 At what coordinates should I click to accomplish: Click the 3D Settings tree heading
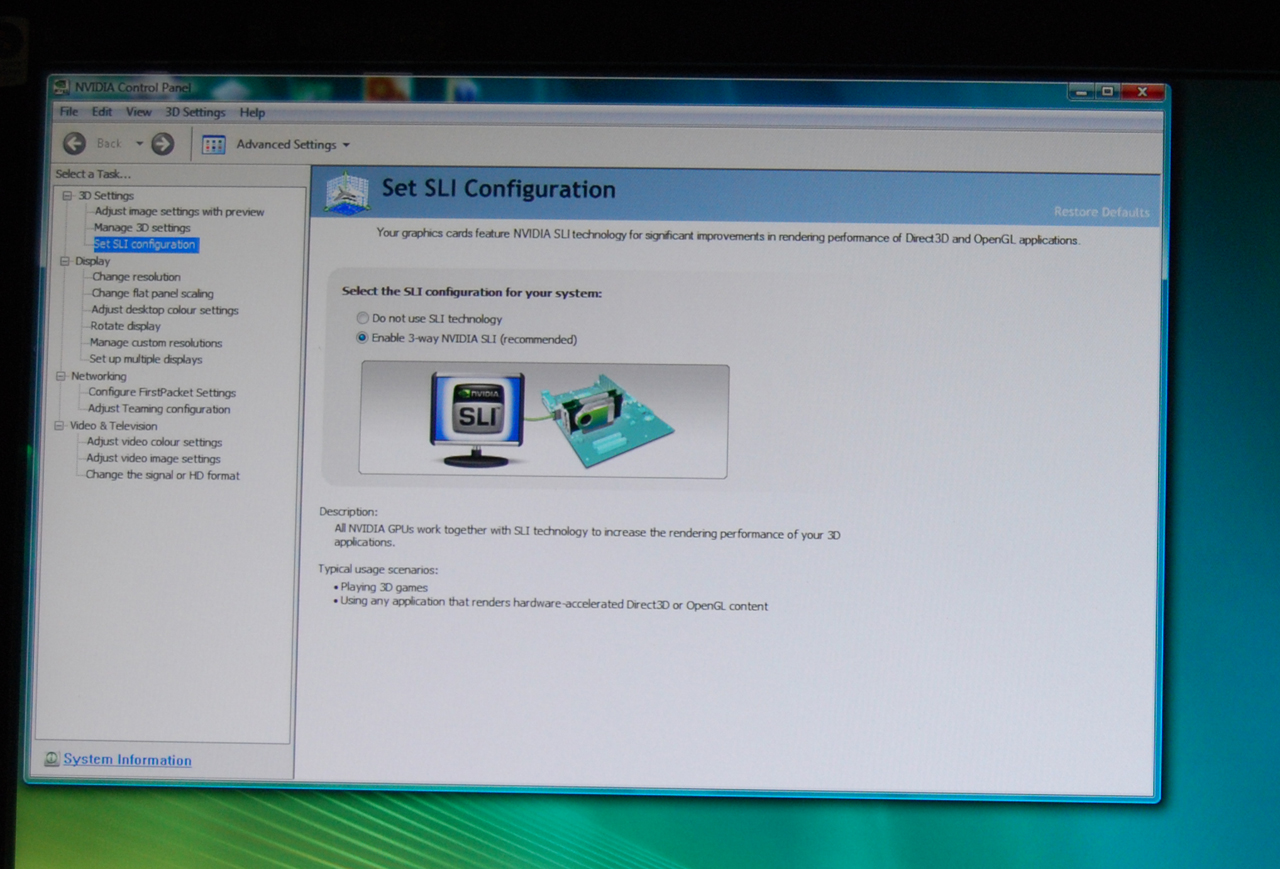pyautogui.click(x=106, y=196)
